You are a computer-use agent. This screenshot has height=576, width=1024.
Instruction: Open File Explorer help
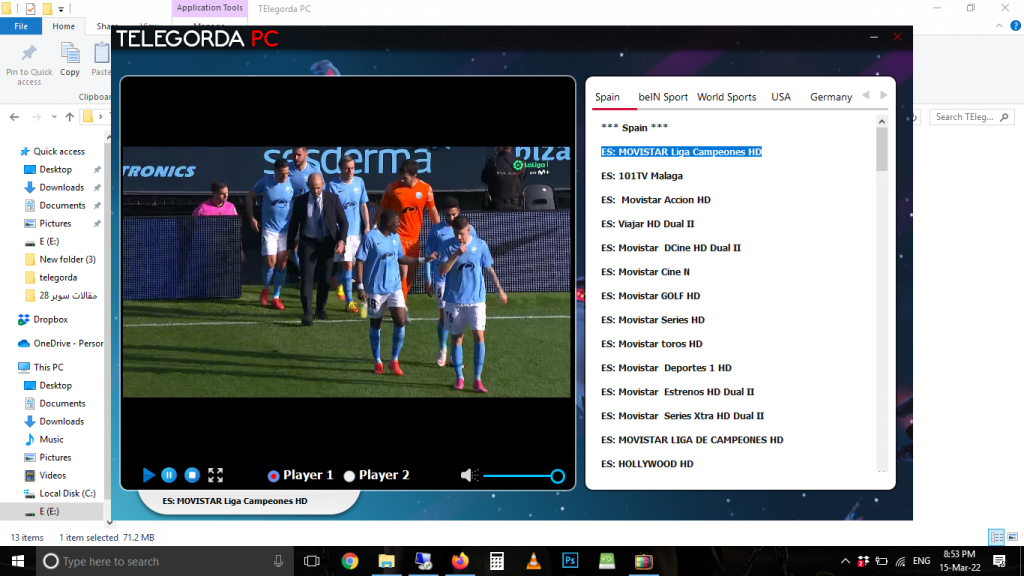point(1016,26)
